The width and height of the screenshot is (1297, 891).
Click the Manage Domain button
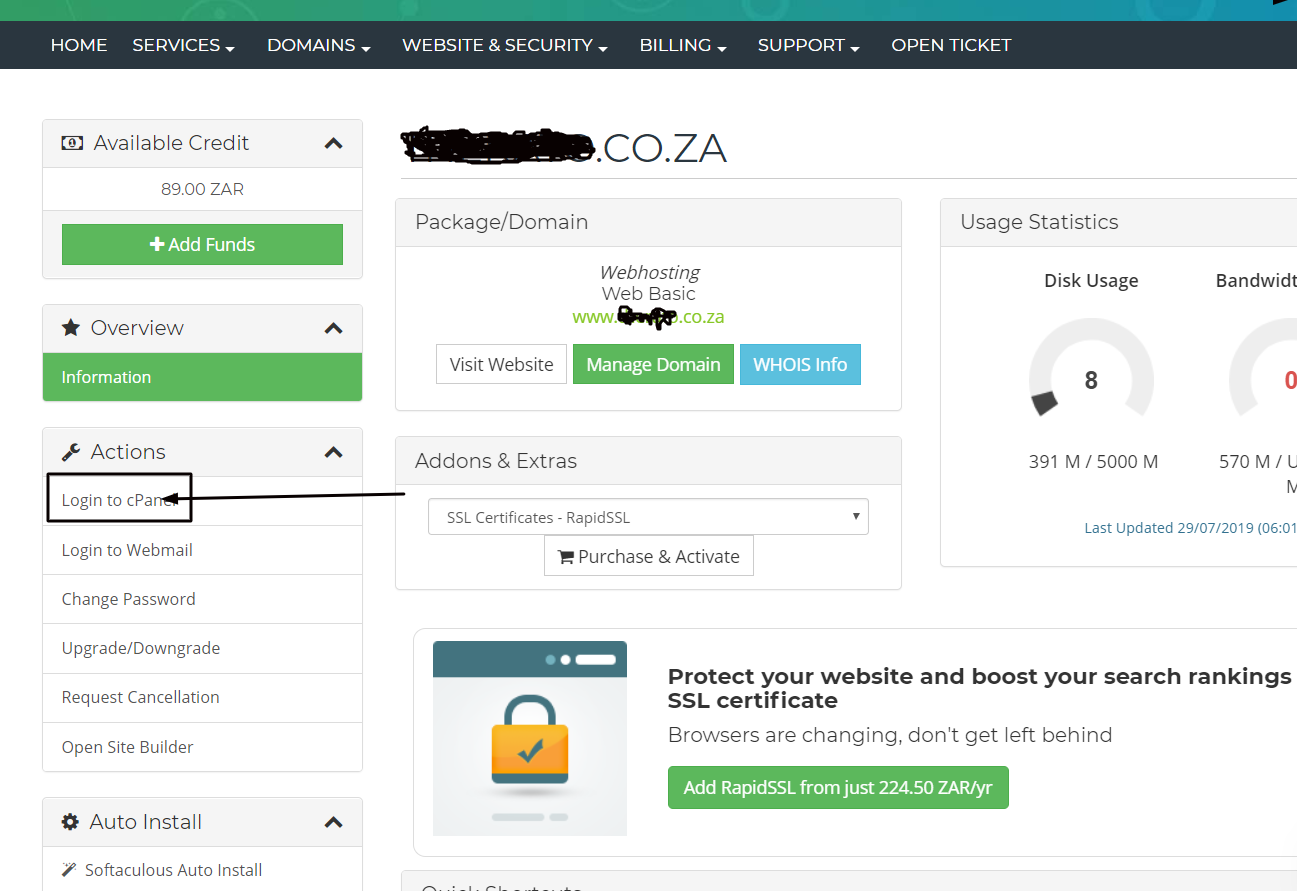pos(653,364)
